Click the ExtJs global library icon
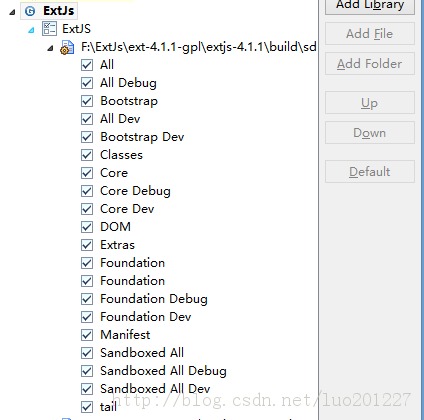This screenshot has width=424, height=420. (x=30, y=11)
